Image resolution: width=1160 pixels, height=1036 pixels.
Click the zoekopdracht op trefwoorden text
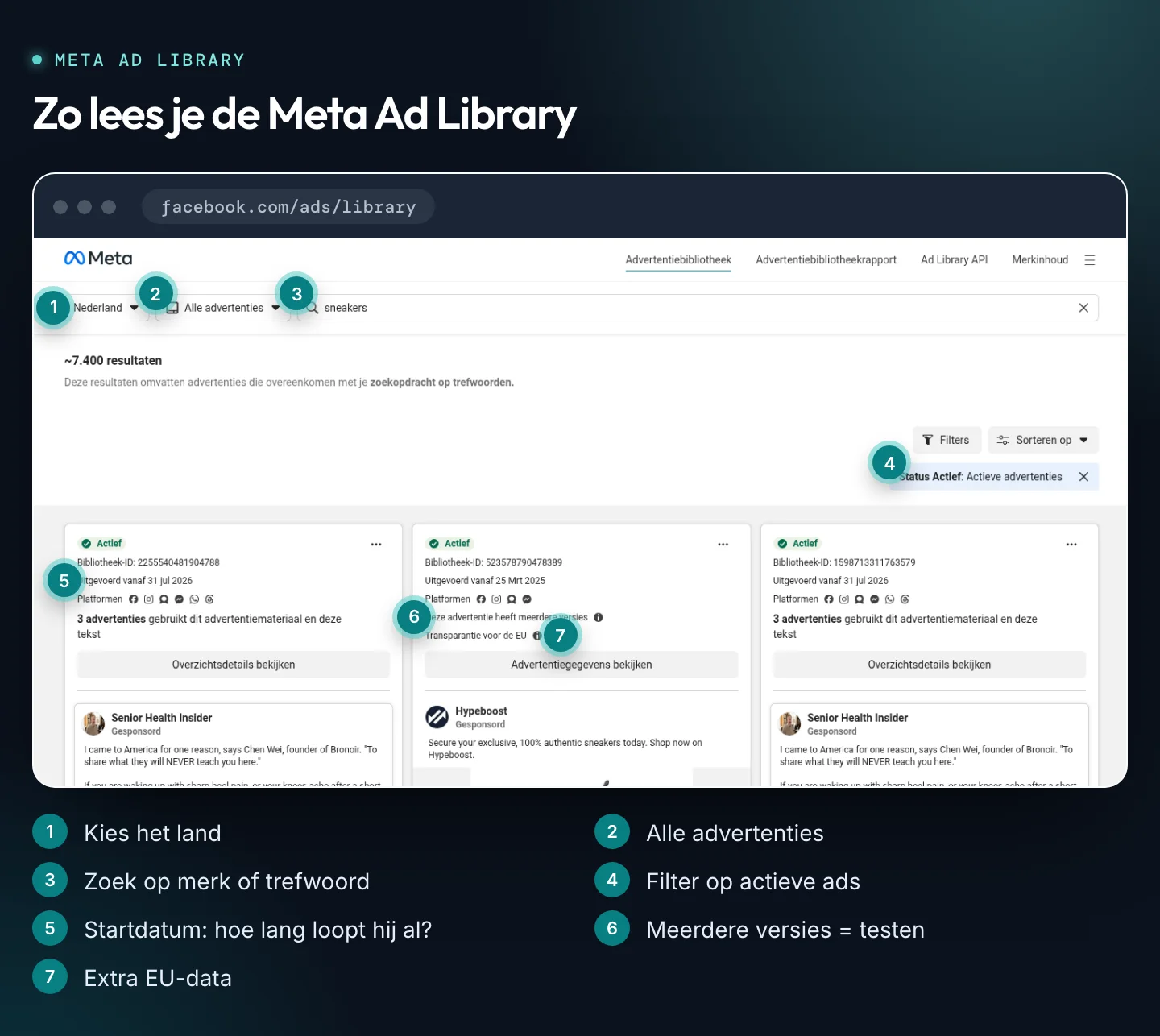441,383
